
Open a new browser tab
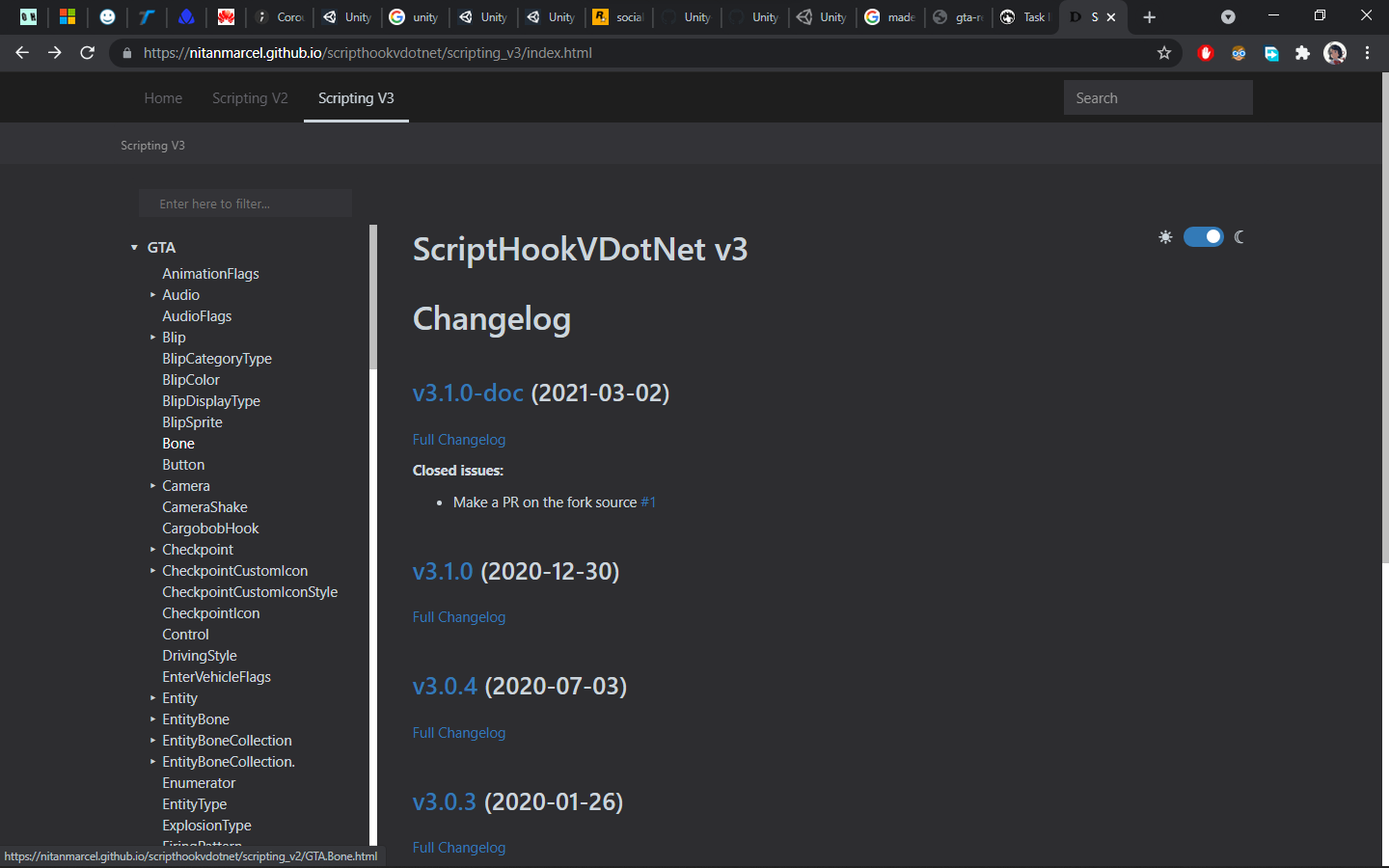pos(1149,17)
